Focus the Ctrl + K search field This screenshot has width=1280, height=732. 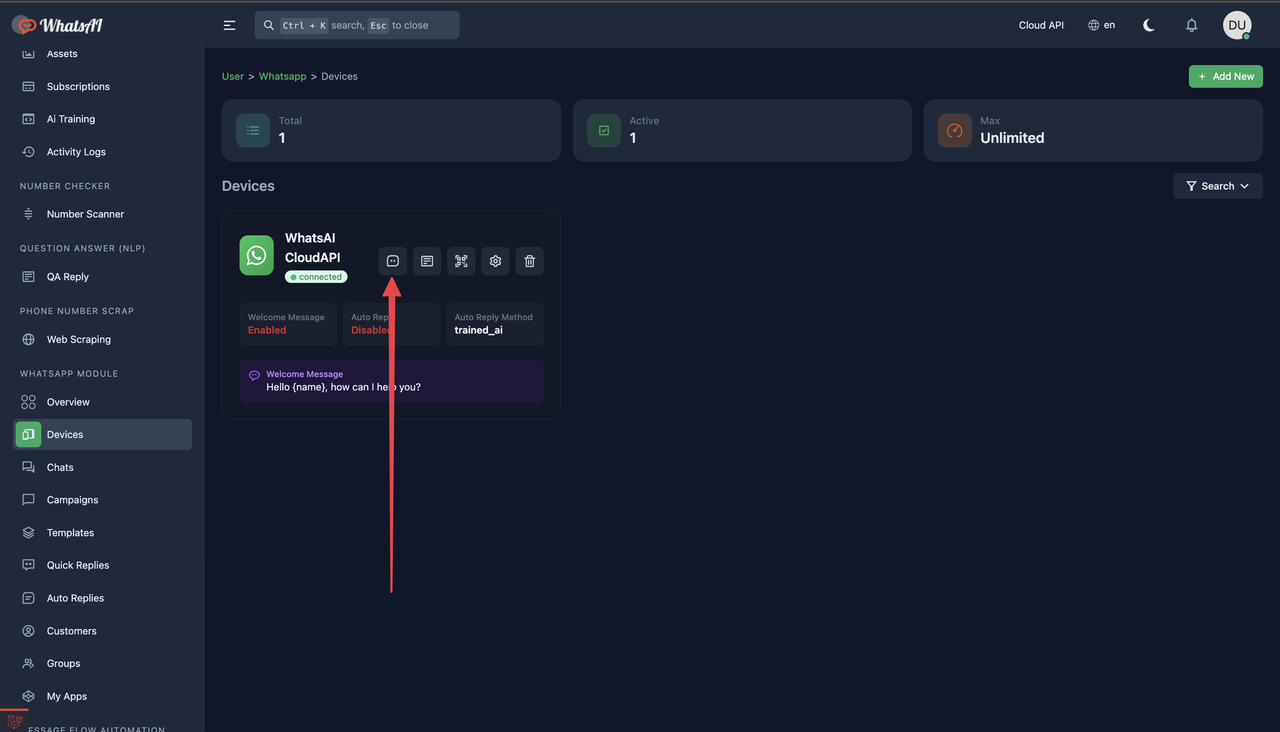(x=357, y=25)
